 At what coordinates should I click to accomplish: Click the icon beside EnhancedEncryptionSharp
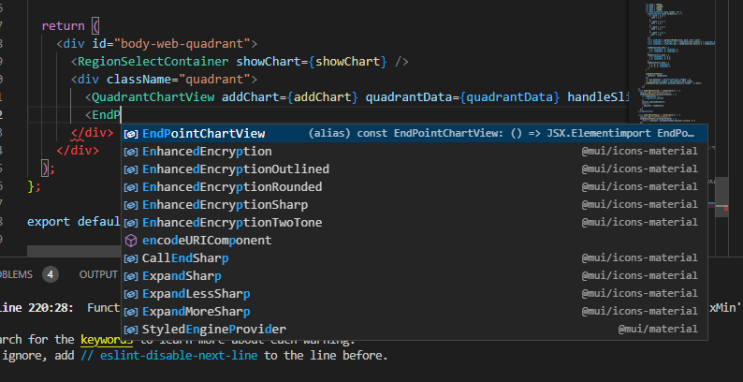click(x=131, y=205)
